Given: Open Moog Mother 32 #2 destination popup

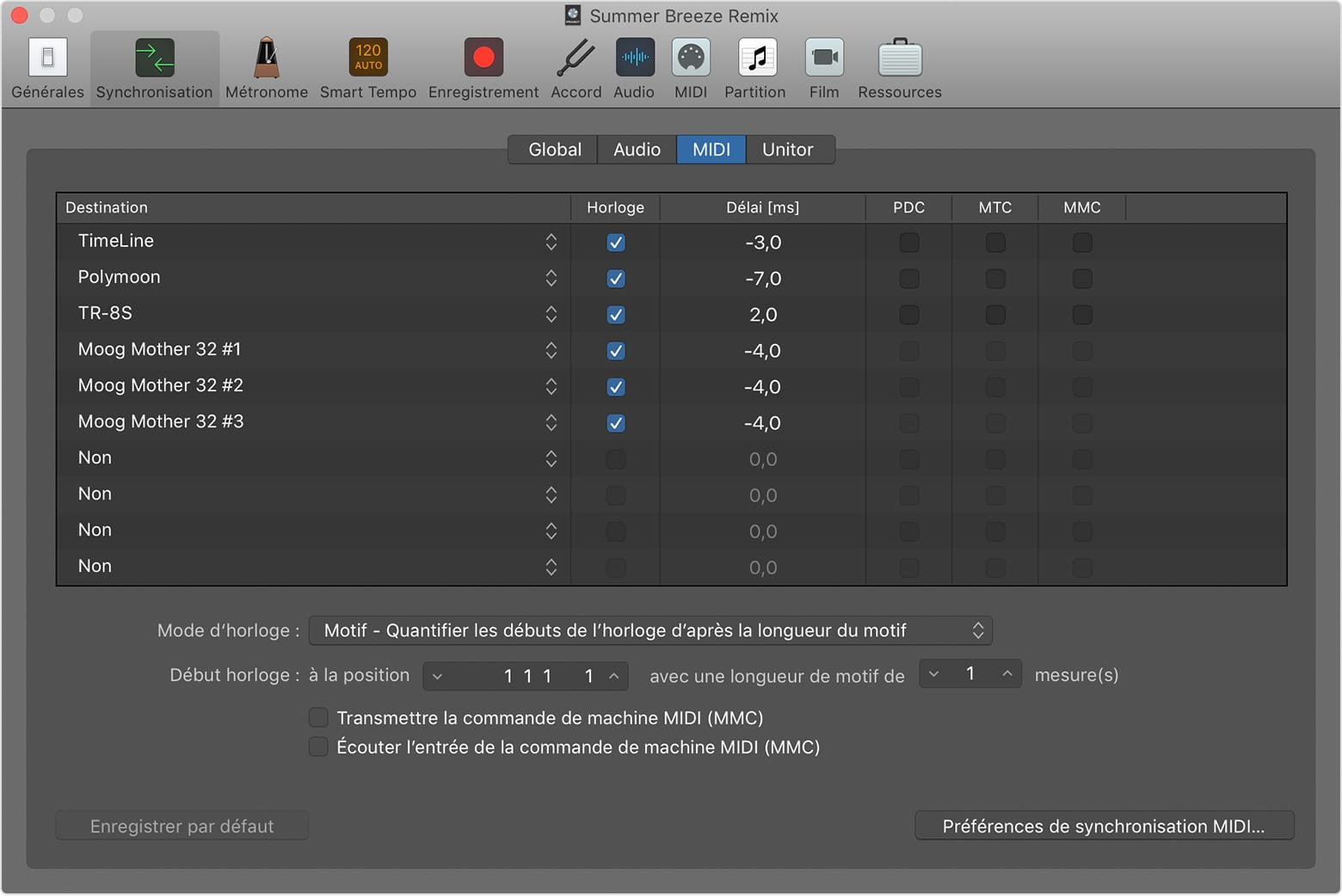Looking at the screenshot, I should 551,386.
